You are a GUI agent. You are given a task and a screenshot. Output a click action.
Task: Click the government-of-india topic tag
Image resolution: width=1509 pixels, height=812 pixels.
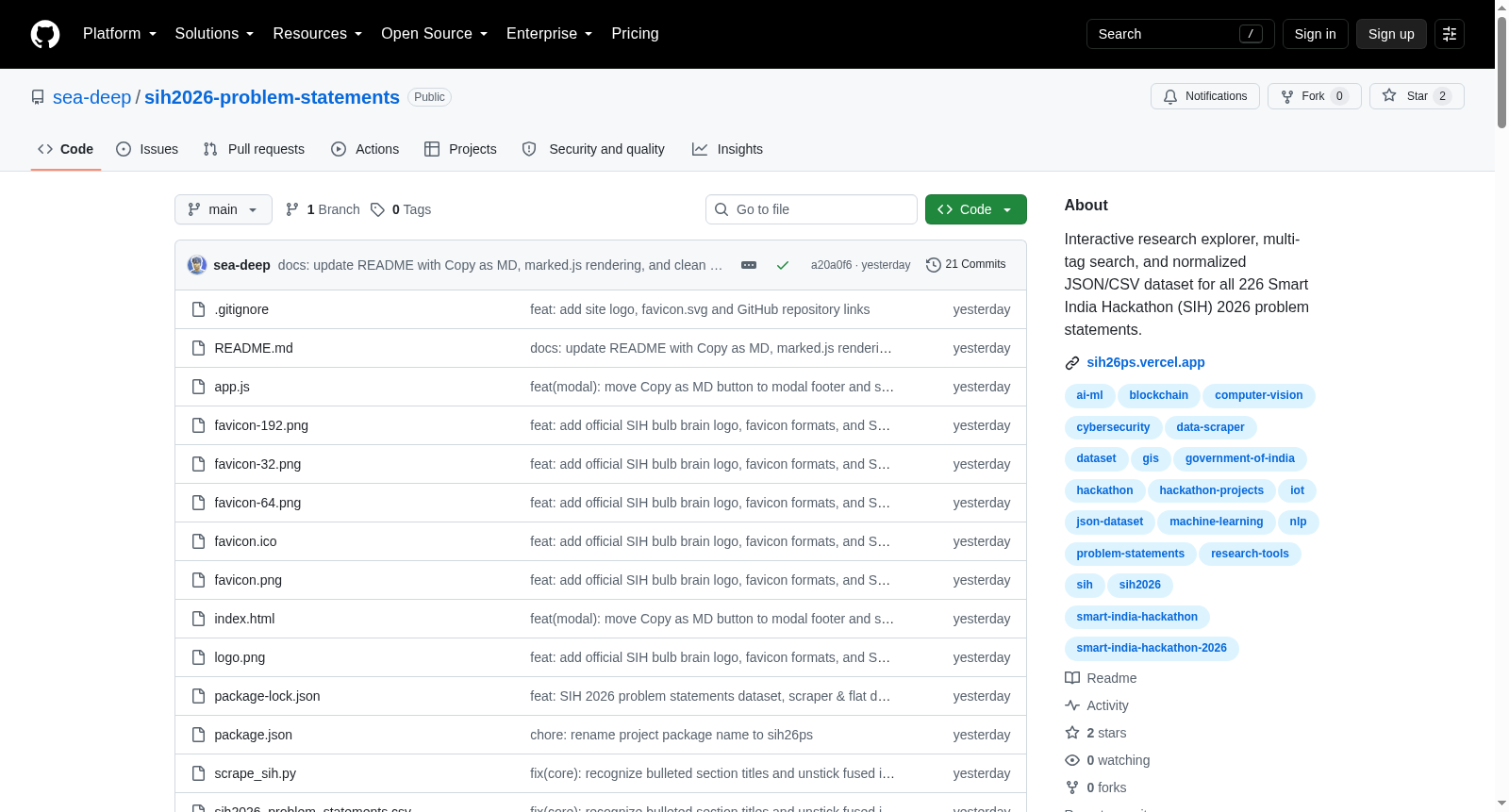1239,459
